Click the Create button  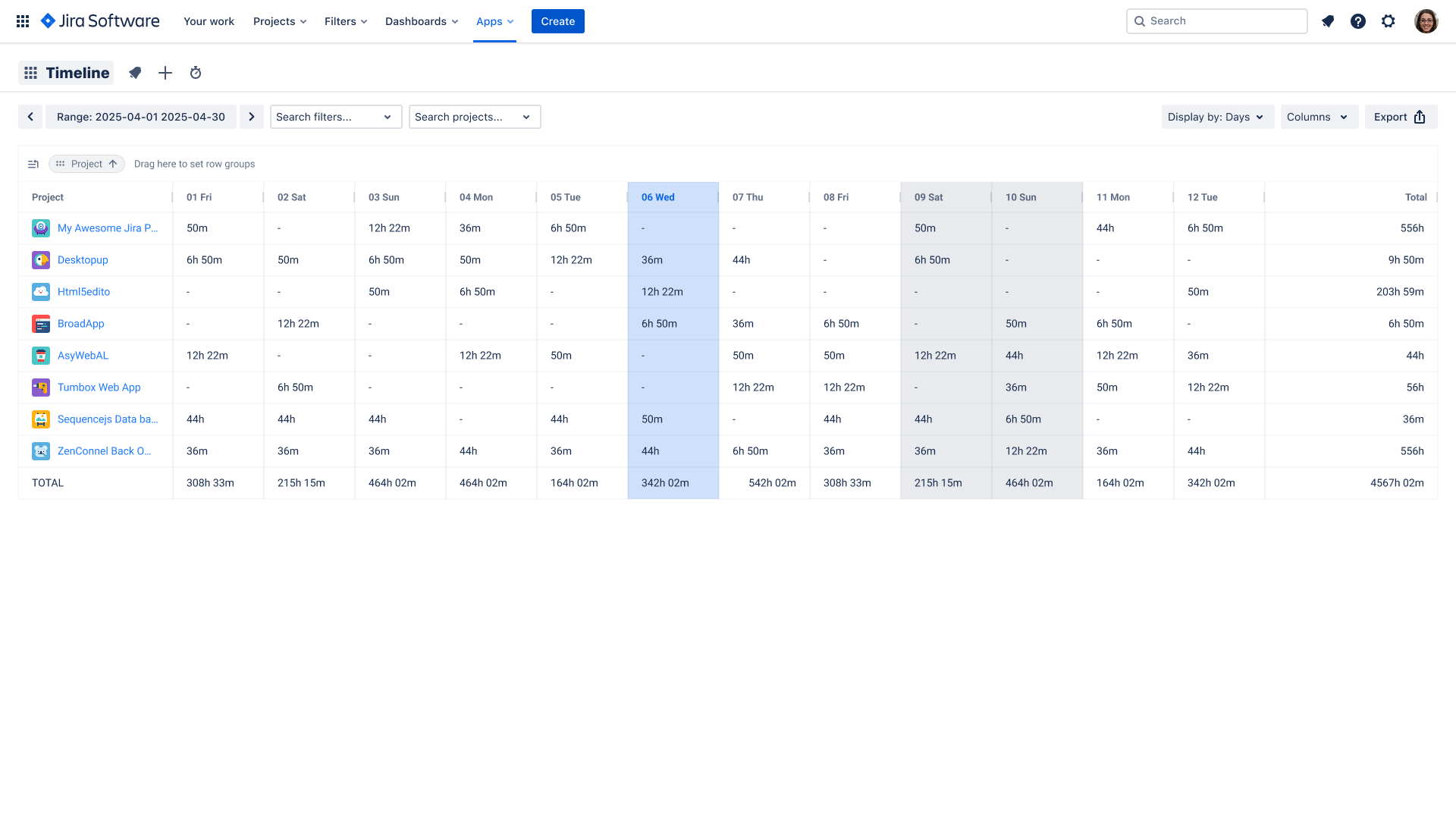point(558,21)
